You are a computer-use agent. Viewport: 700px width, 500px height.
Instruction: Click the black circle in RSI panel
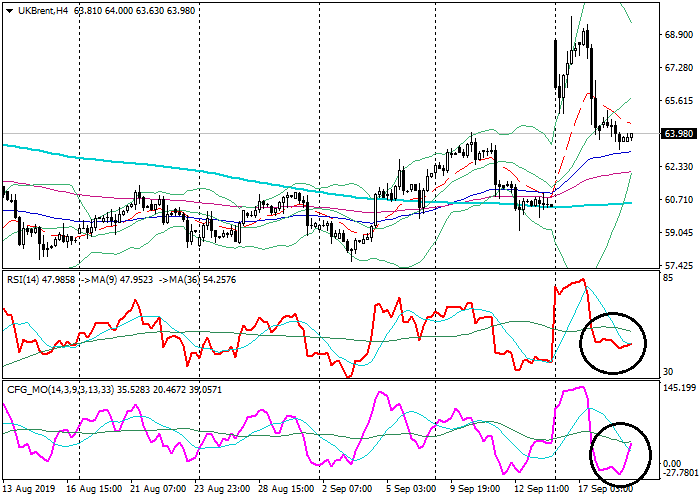tap(614, 340)
